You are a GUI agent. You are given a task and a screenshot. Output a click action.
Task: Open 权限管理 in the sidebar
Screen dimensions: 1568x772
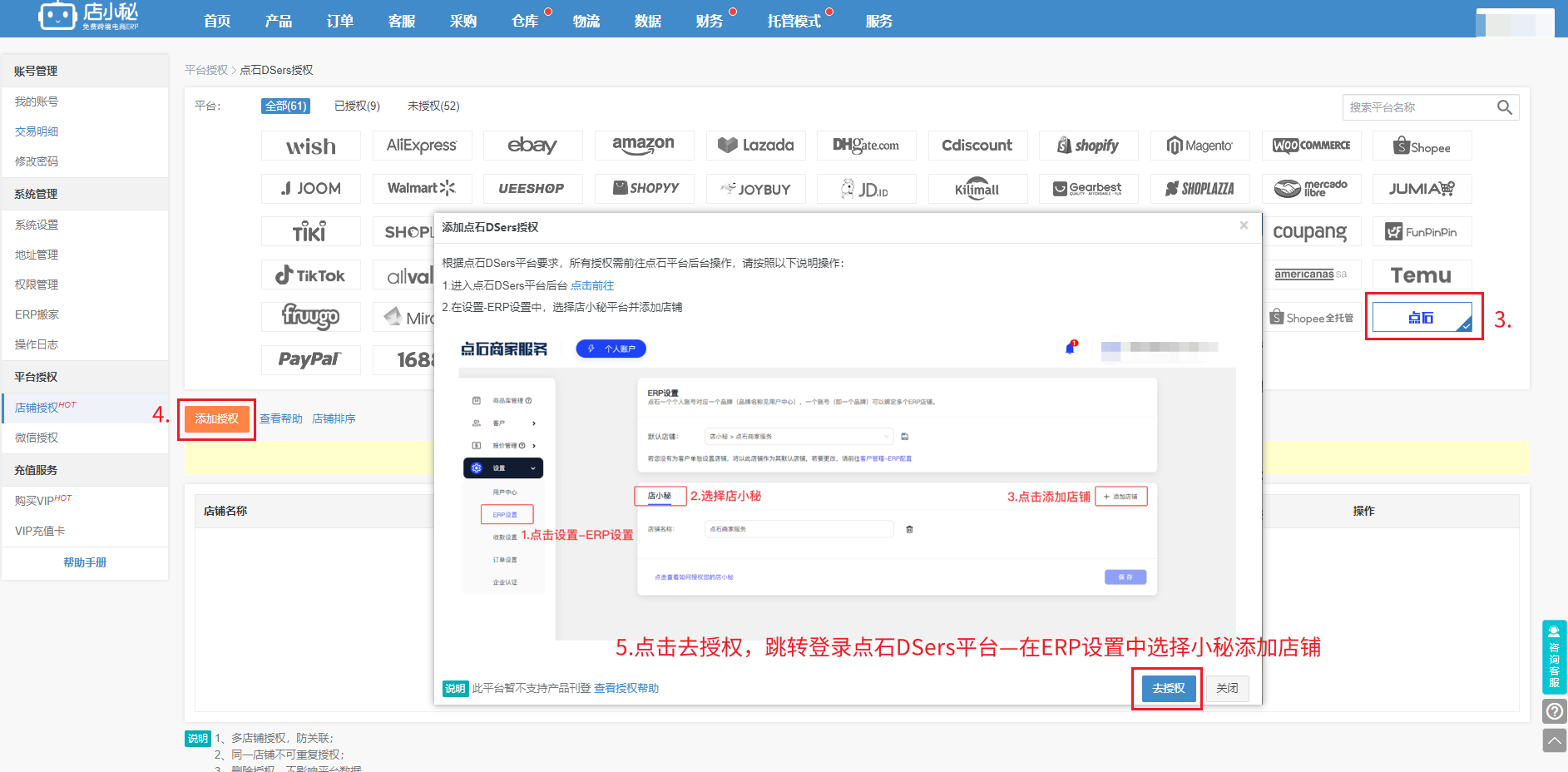pyautogui.click(x=37, y=285)
